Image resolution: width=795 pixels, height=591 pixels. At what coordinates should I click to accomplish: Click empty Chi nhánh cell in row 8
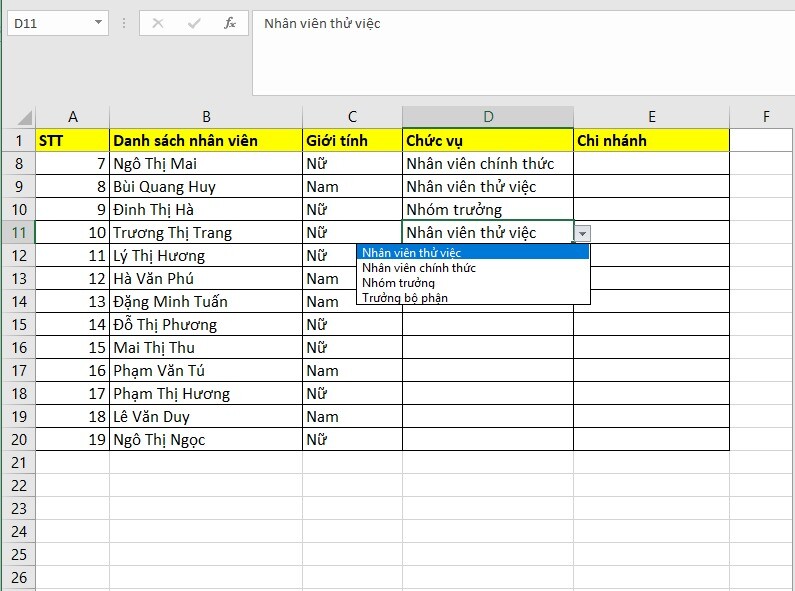(x=652, y=164)
